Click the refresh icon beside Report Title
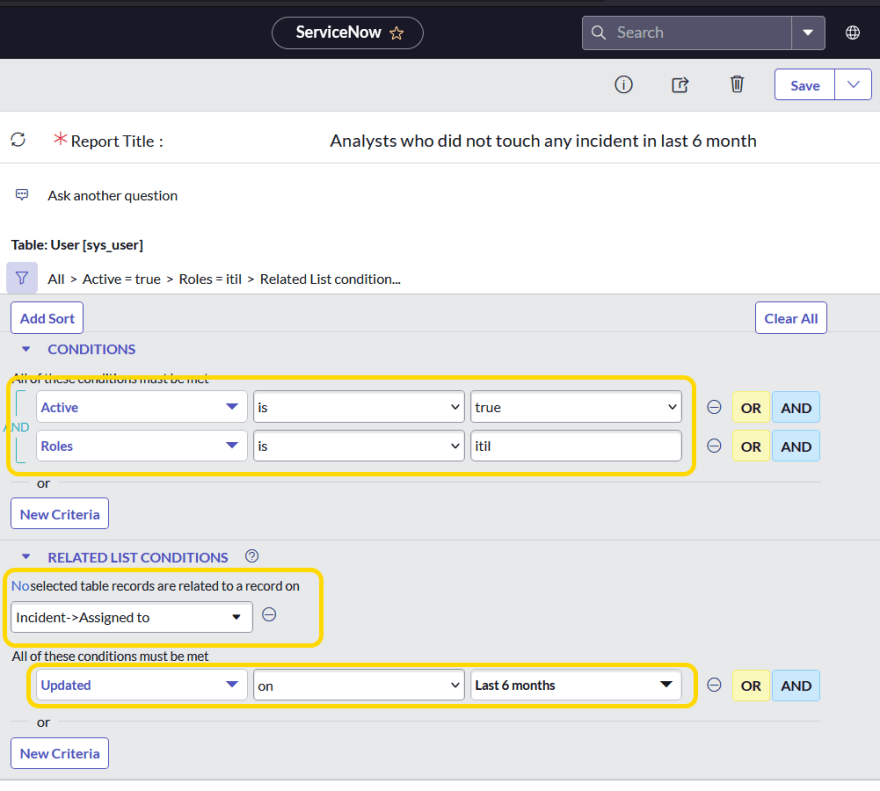The width and height of the screenshot is (880, 791). (x=19, y=139)
